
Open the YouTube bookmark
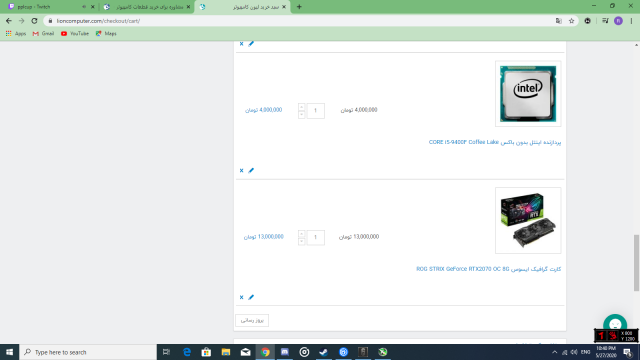tap(75, 33)
